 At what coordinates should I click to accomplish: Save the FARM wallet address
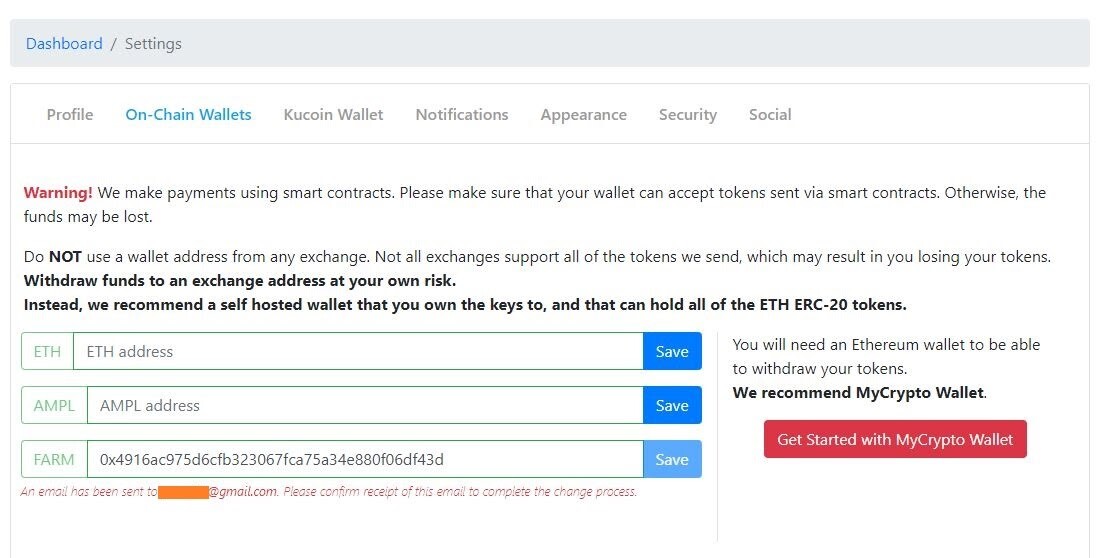pos(672,459)
